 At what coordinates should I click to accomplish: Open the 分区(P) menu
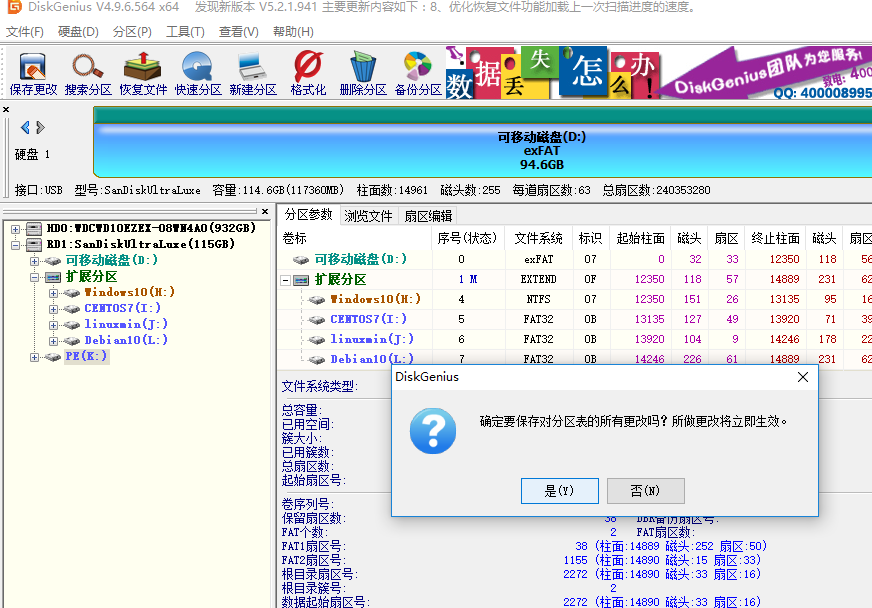(132, 32)
